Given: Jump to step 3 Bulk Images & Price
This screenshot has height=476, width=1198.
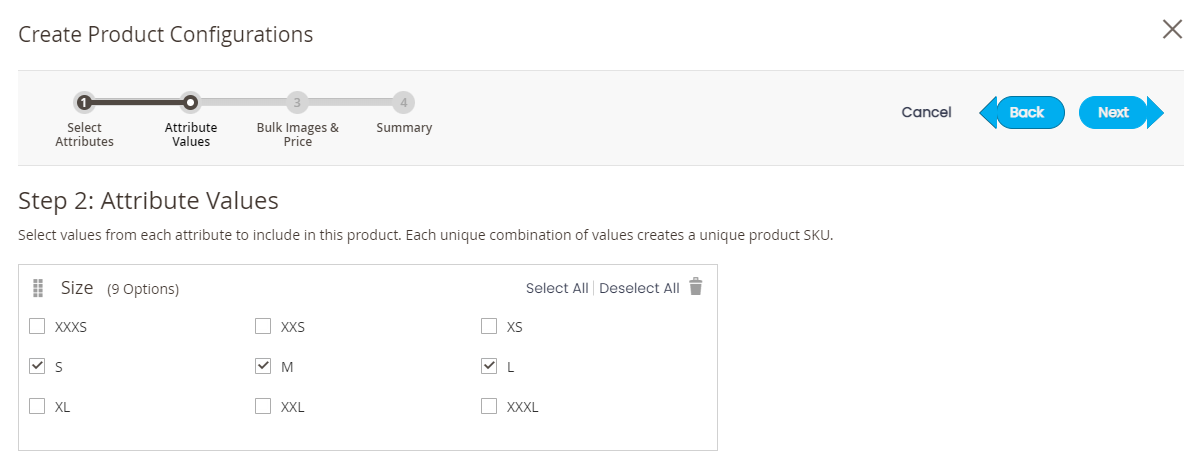Looking at the screenshot, I should tap(297, 102).
